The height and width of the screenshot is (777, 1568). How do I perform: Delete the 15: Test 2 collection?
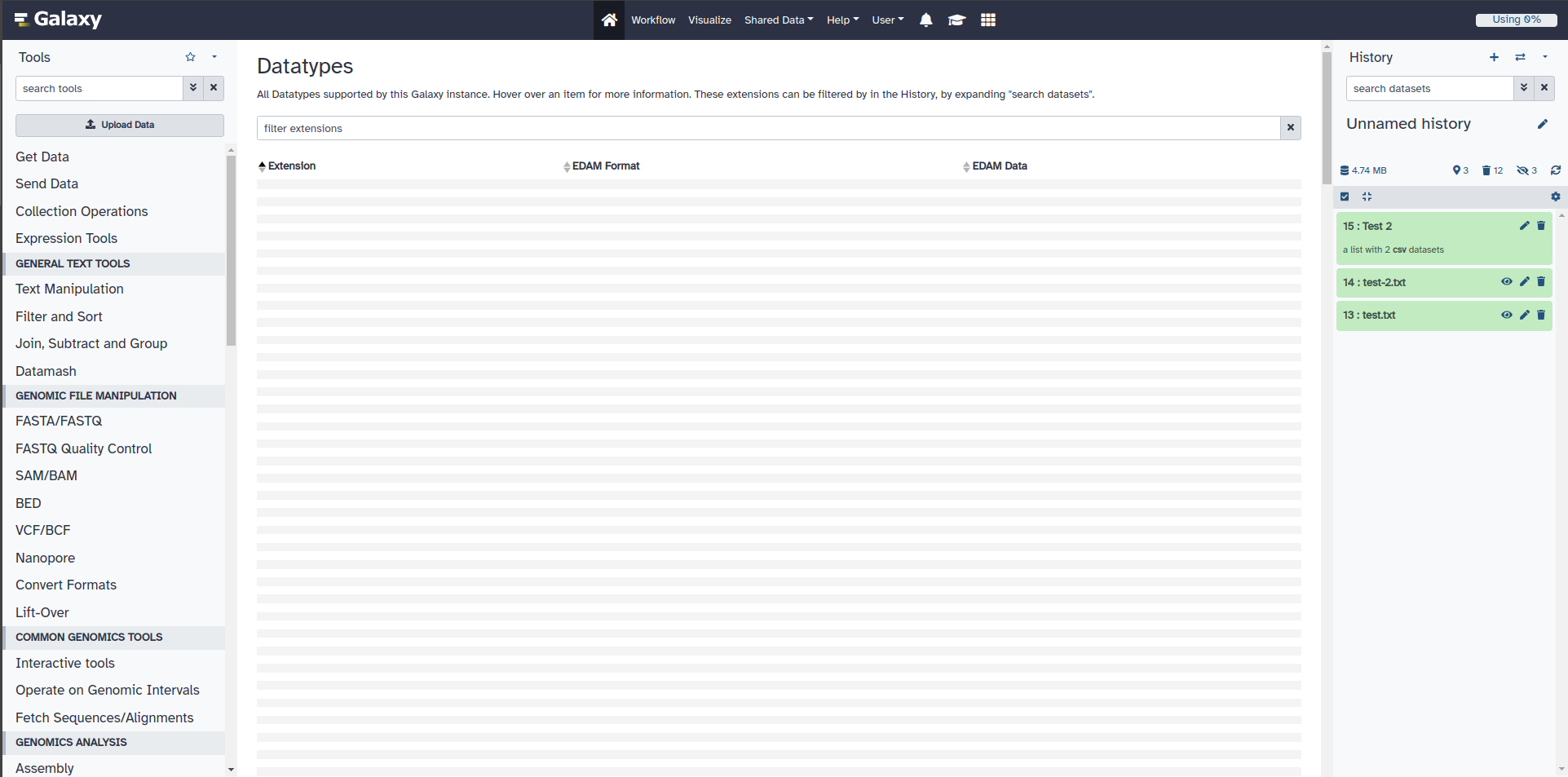pyautogui.click(x=1541, y=226)
